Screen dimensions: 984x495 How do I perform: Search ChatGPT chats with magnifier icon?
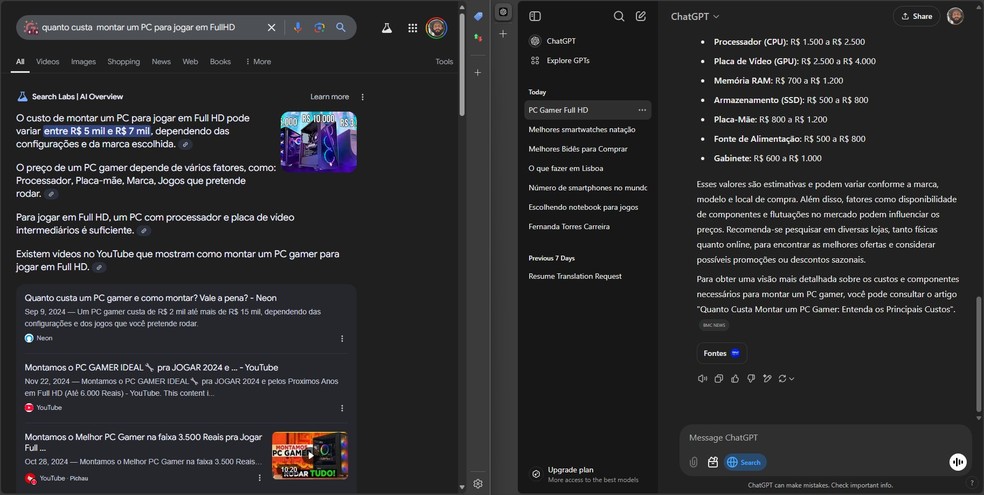point(619,16)
